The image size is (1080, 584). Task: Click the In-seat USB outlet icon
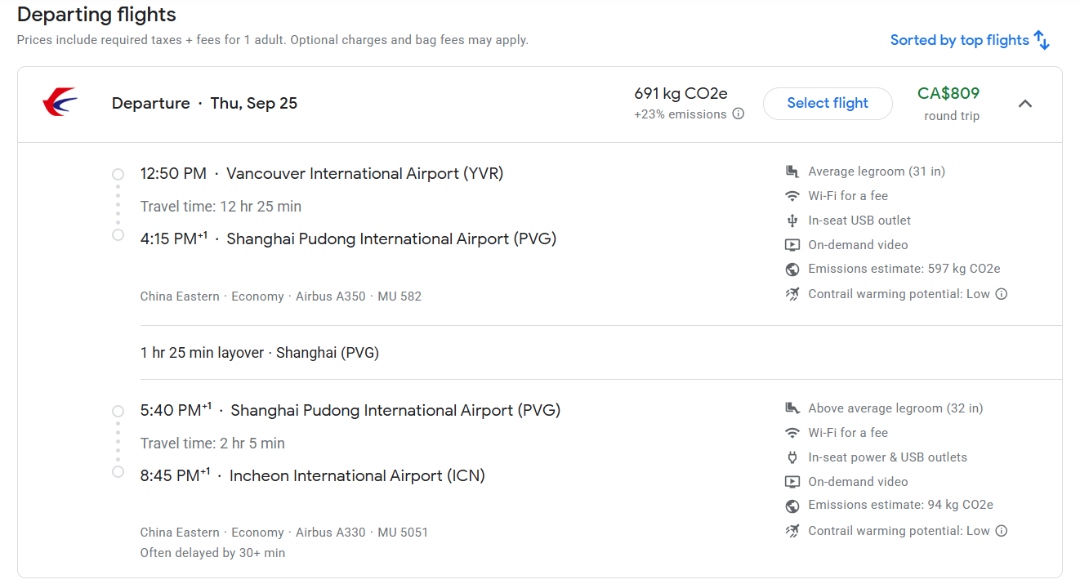coord(792,220)
